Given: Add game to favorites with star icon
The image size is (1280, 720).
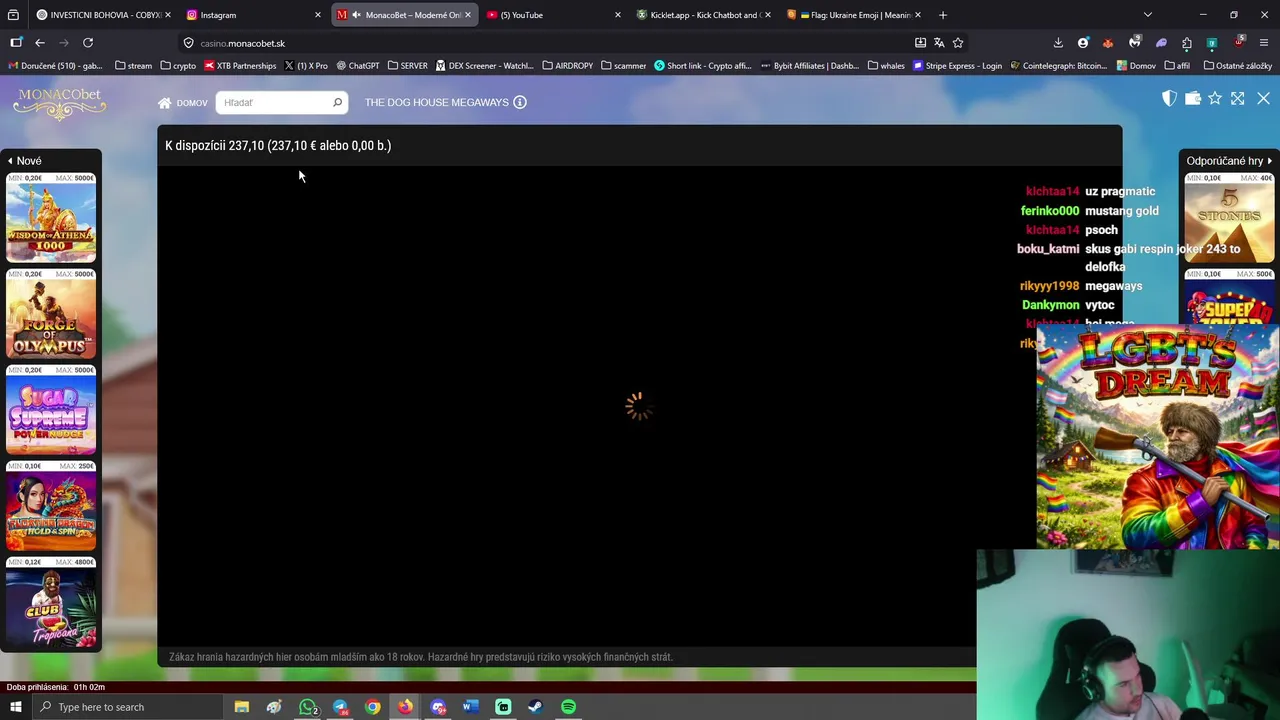Looking at the screenshot, I should [x=1215, y=98].
